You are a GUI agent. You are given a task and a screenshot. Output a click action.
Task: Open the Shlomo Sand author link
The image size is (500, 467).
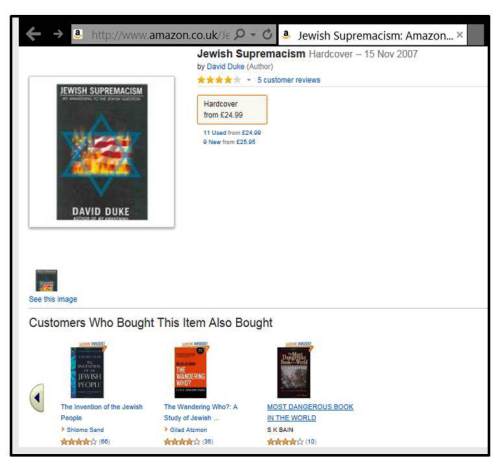tap(85, 430)
